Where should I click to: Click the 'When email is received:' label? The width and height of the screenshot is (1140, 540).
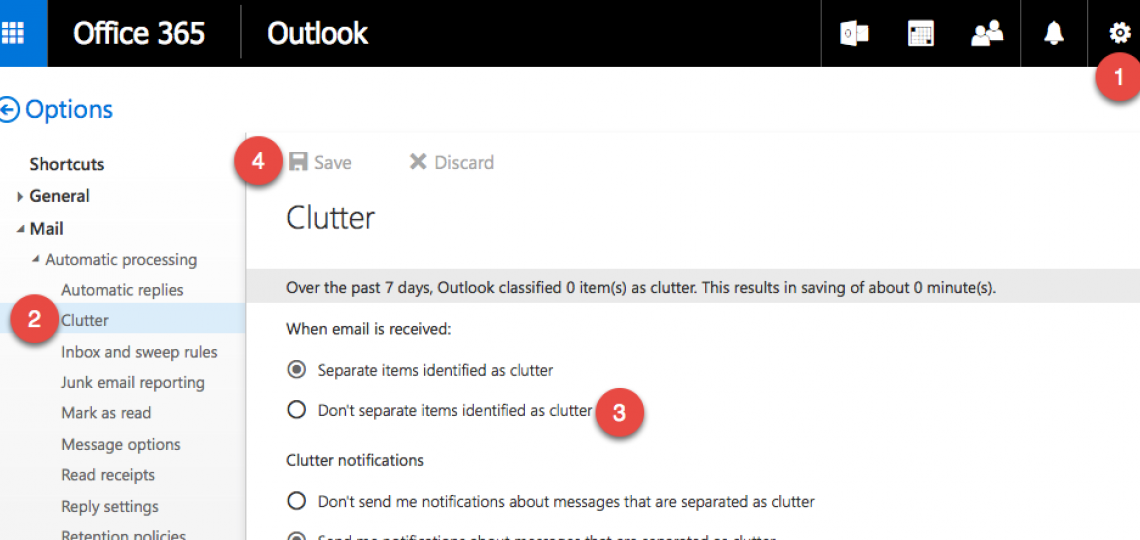369,329
